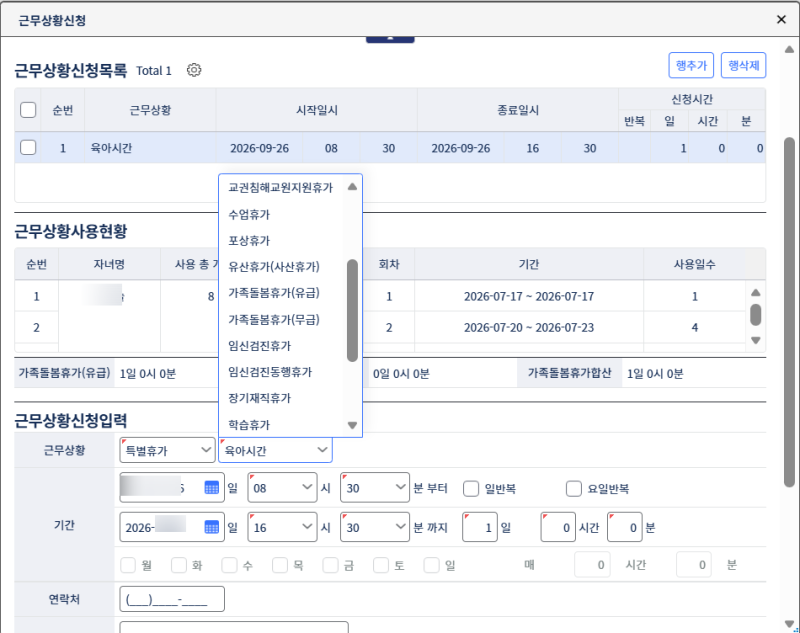This screenshot has height=633, width=800.
Task: Close the 근무상황신청 dialog
Action: tap(781, 19)
